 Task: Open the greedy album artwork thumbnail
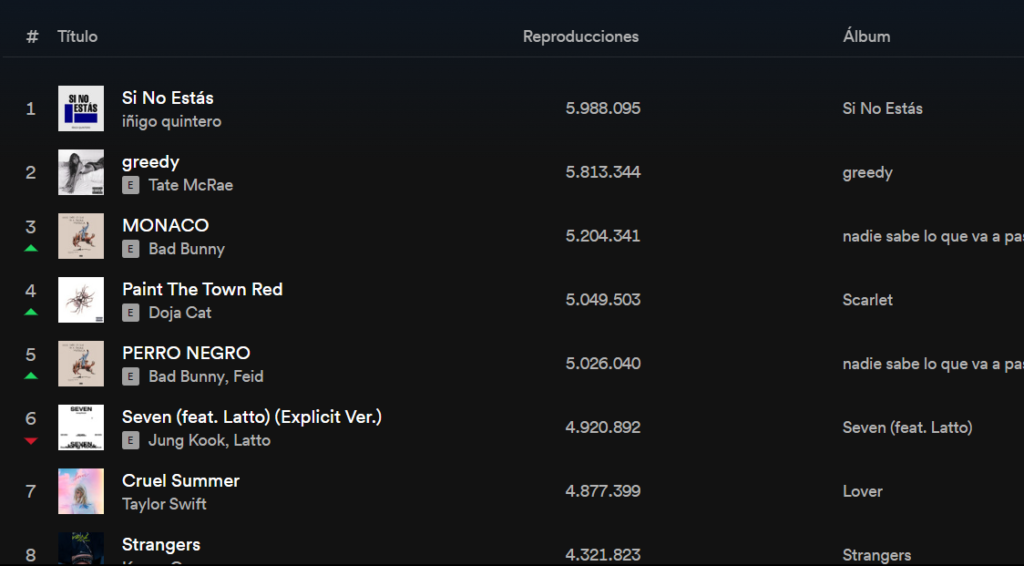[81, 172]
